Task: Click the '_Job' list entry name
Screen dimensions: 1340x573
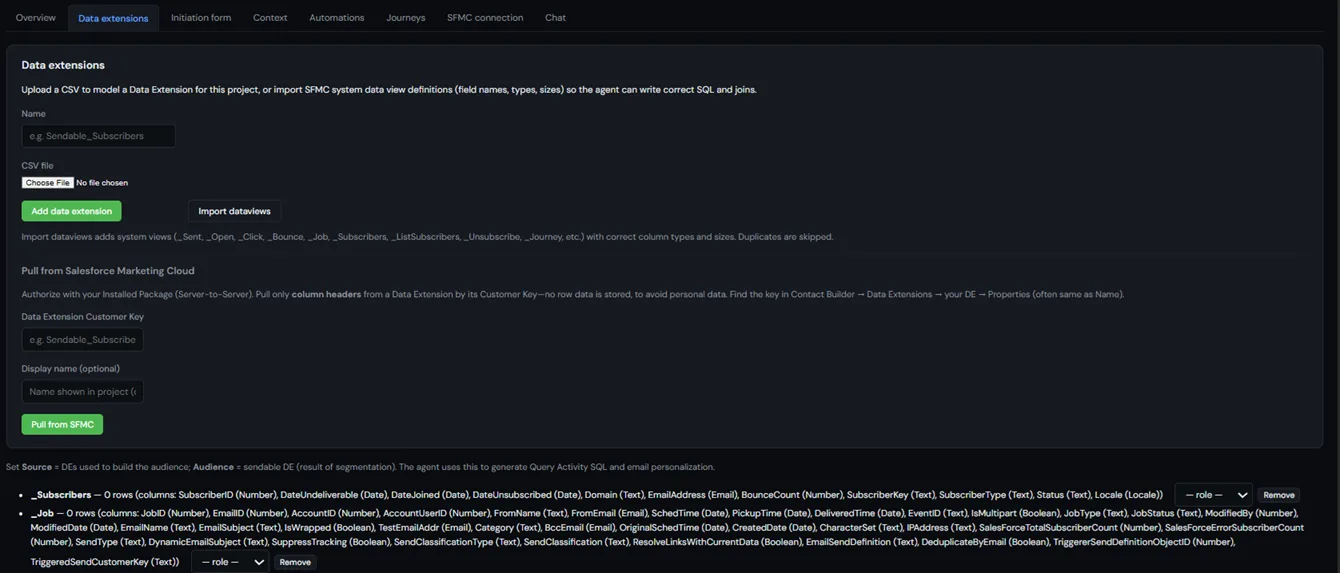Action: coord(43,513)
